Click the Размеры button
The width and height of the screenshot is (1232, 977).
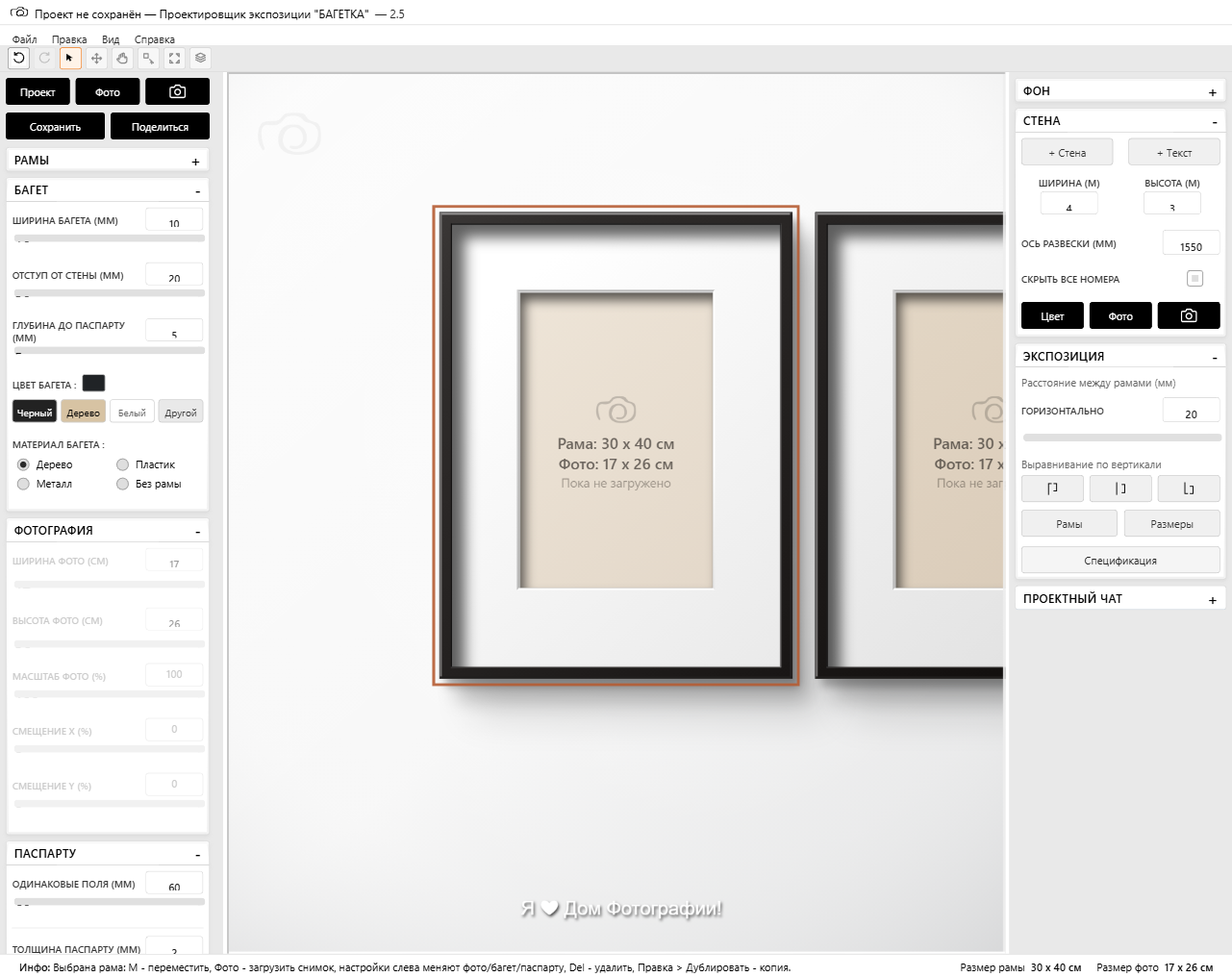click(x=1171, y=523)
